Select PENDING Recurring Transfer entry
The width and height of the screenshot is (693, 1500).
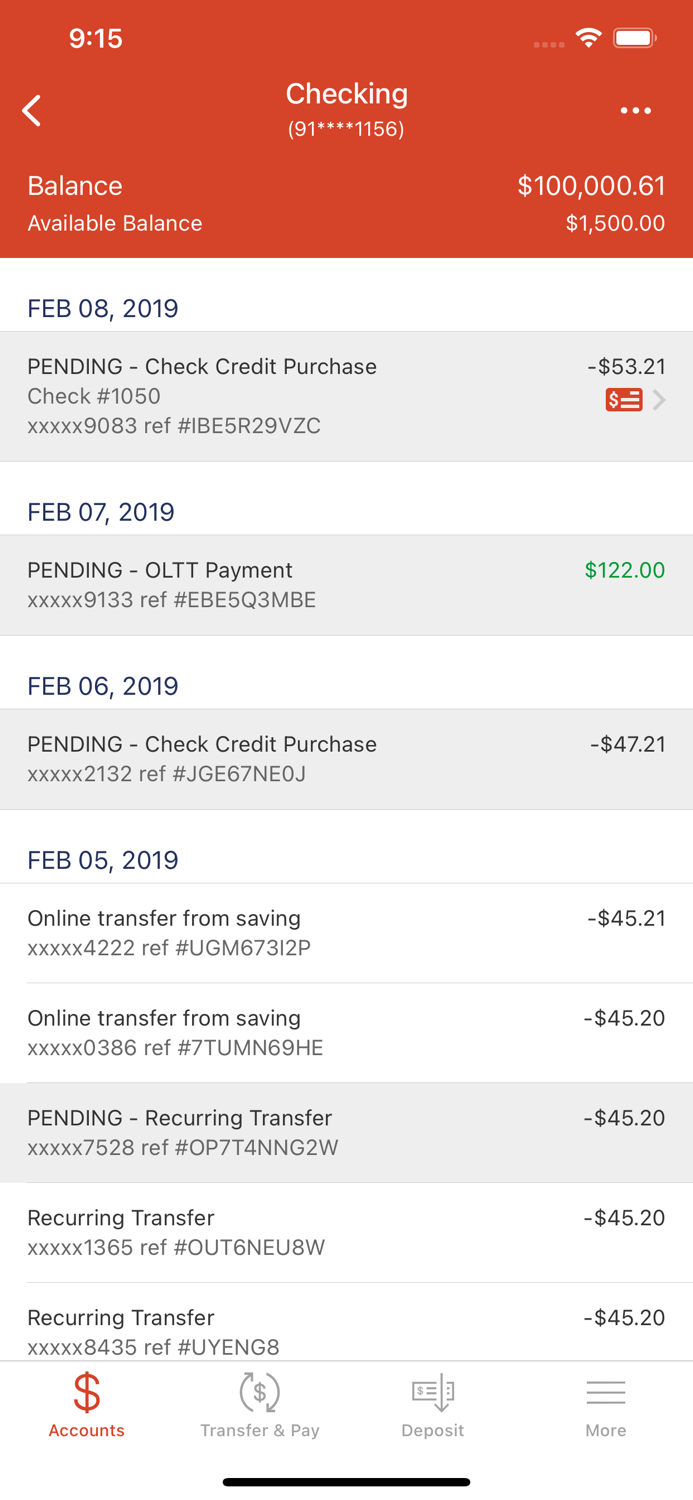(x=346, y=1133)
